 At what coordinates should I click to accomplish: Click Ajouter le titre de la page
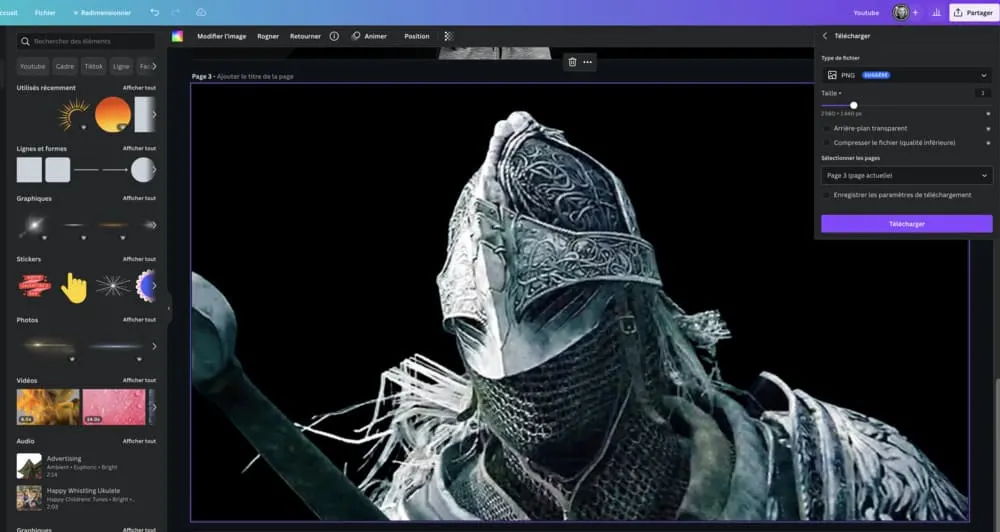pos(255,77)
